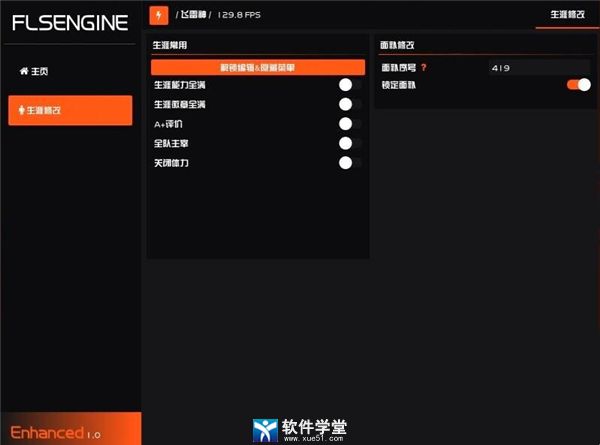Enable the 生涯徽章全满 toggle
Viewport: 600px width, 445px height.
pos(350,104)
